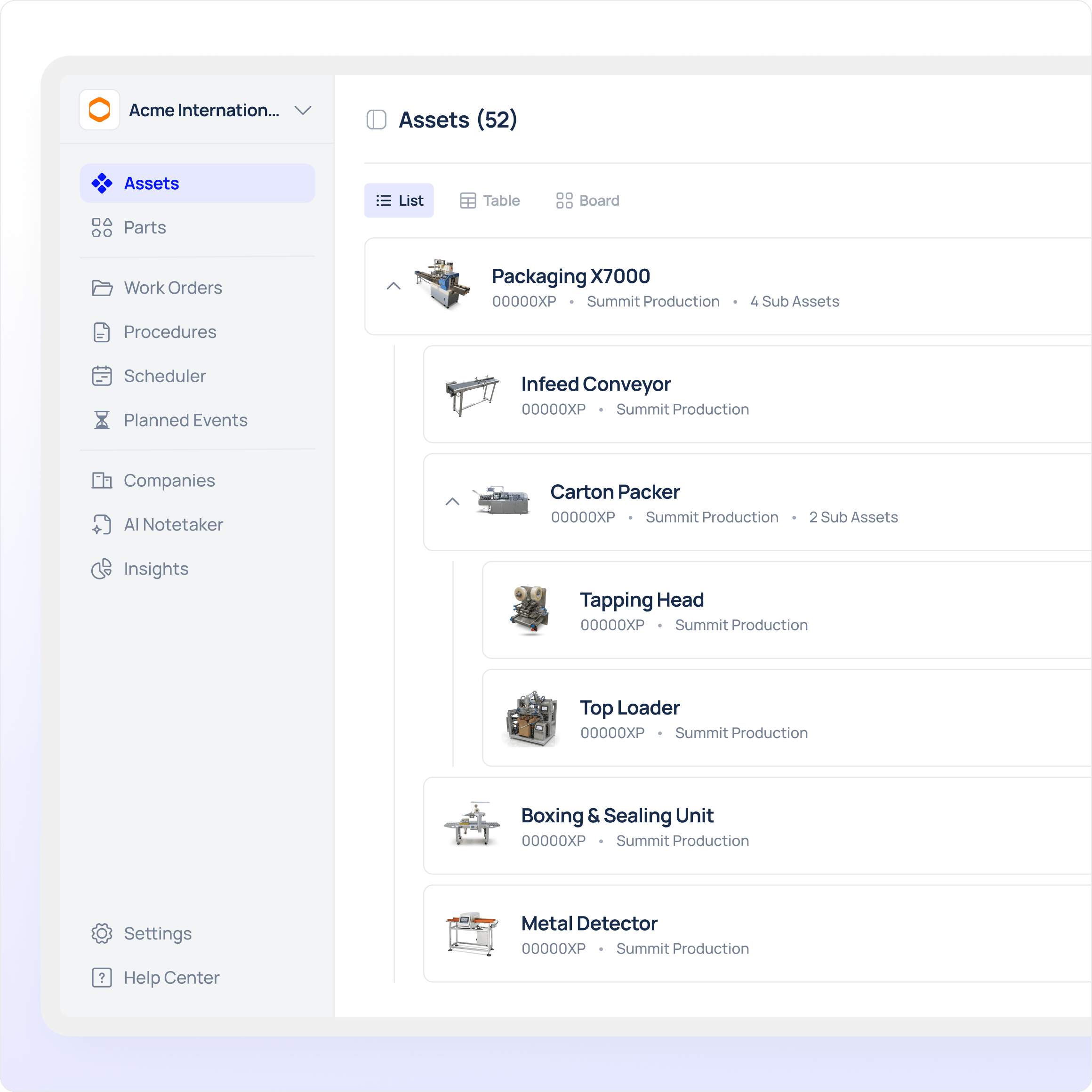The height and width of the screenshot is (1092, 1092).
Task: Switch to the Board view tab
Action: click(x=587, y=201)
